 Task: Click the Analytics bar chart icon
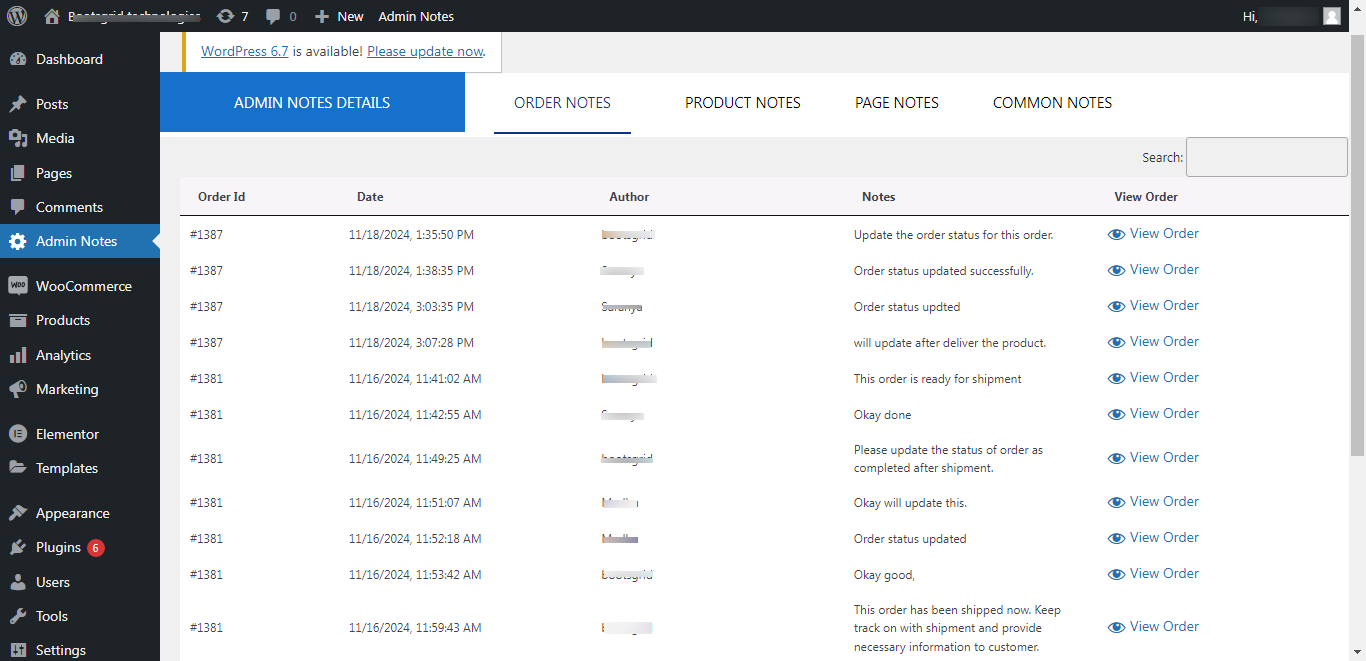[18, 355]
